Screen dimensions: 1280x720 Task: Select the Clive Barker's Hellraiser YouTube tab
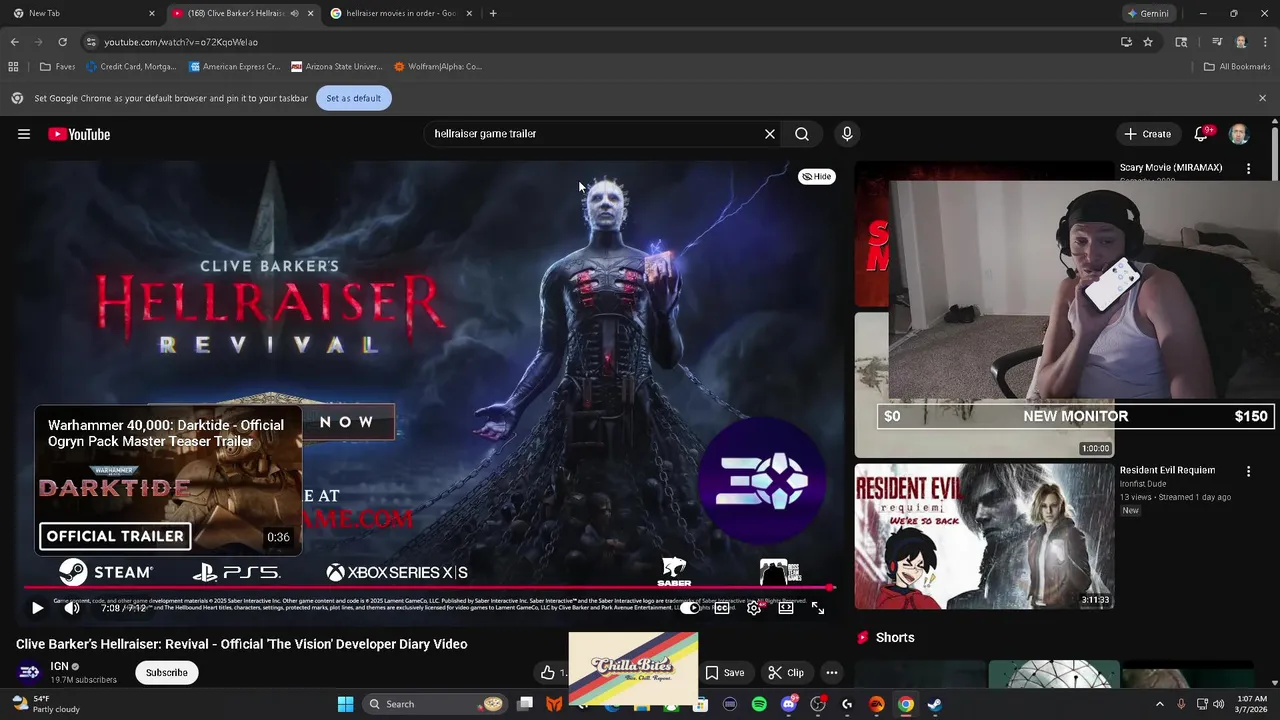click(x=236, y=13)
